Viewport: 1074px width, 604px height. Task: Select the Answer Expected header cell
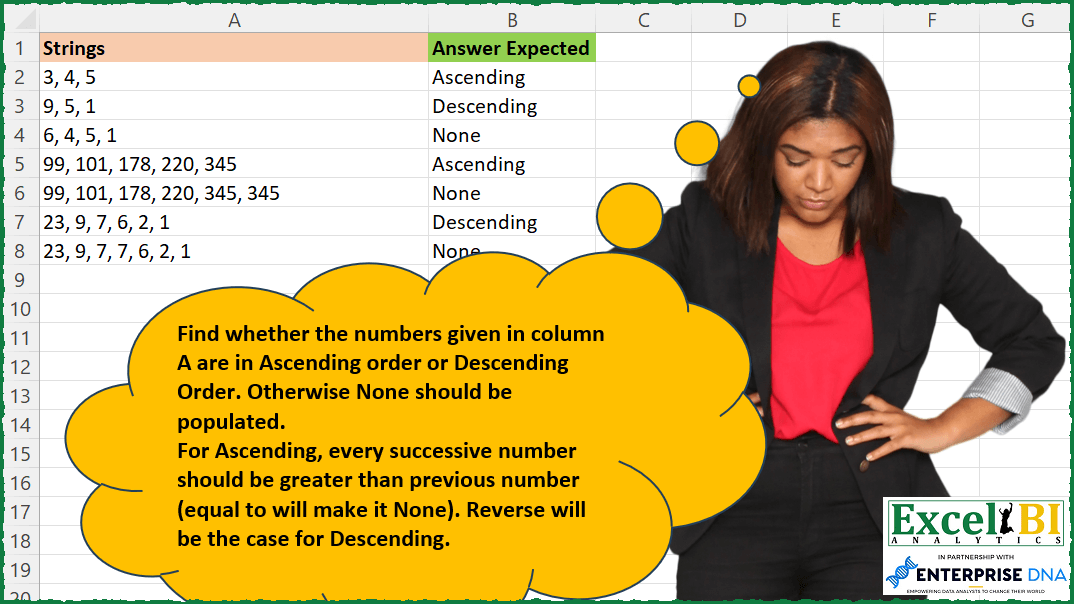pos(512,48)
